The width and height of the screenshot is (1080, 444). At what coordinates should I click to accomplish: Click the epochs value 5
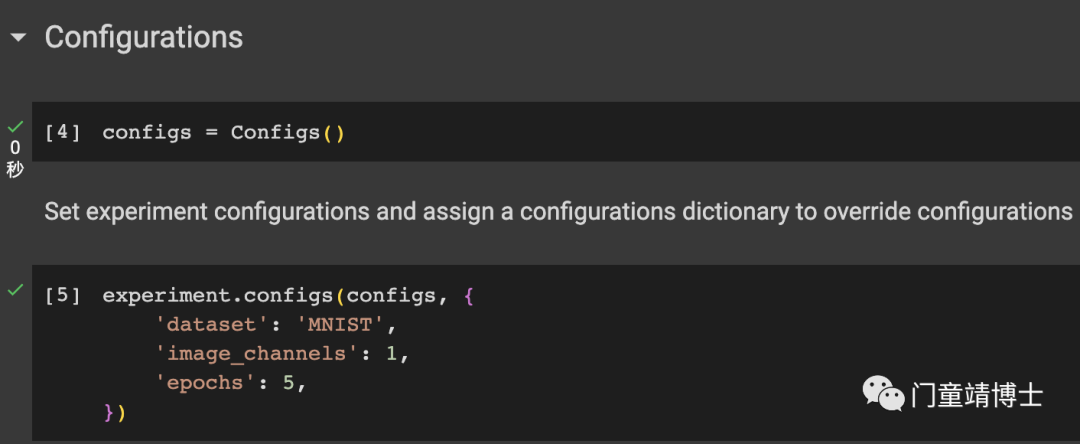289,382
